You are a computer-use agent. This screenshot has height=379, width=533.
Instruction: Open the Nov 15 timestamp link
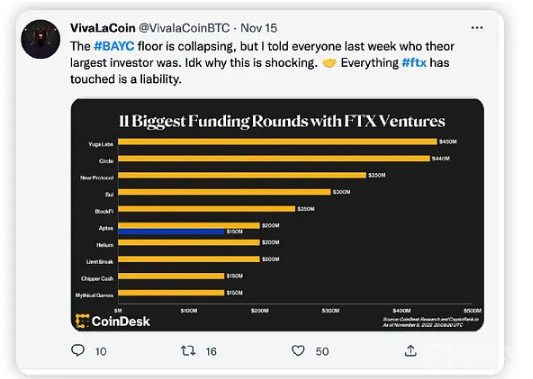click(259, 28)
